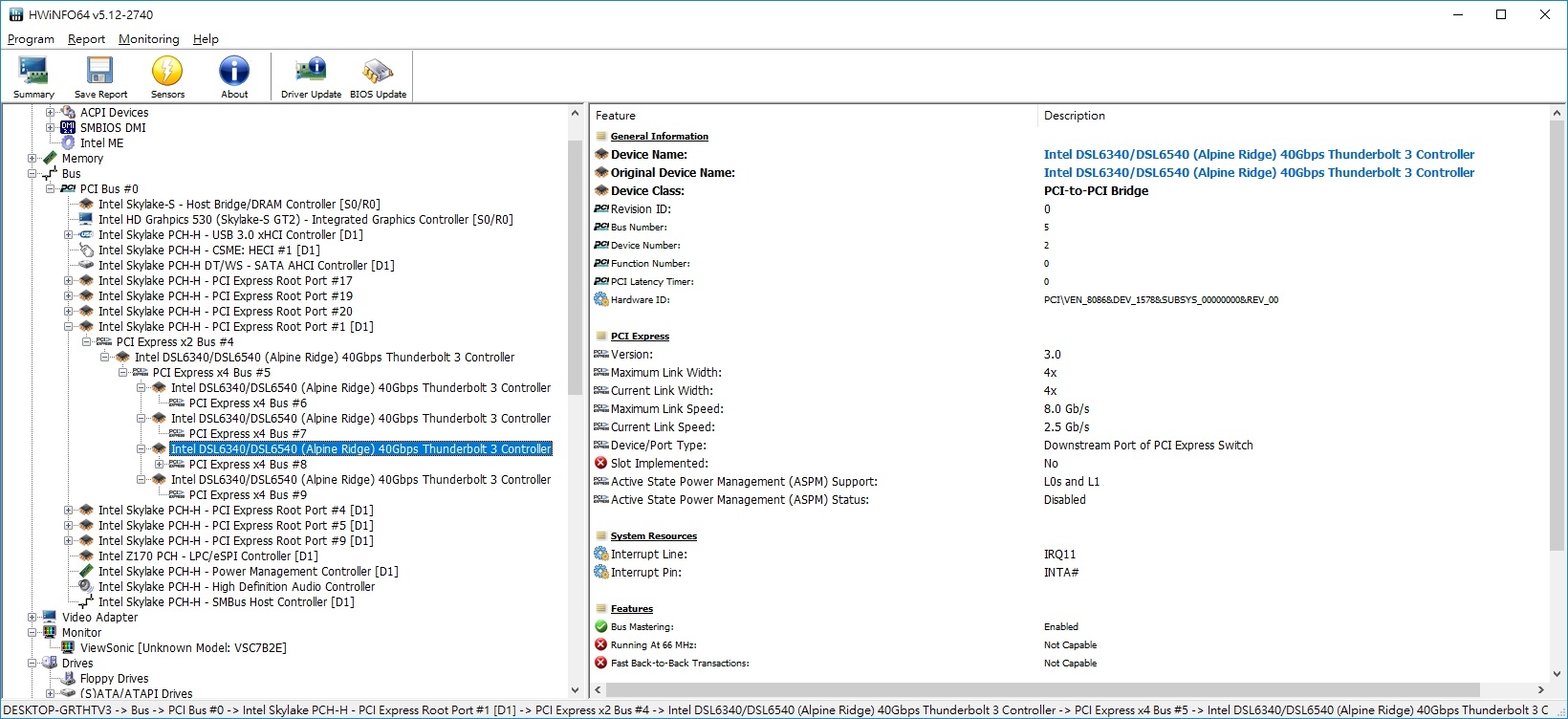Viewport: 1568px width, 719px height.
Task: Click the Monitor node icon
Action: (50, 633)
